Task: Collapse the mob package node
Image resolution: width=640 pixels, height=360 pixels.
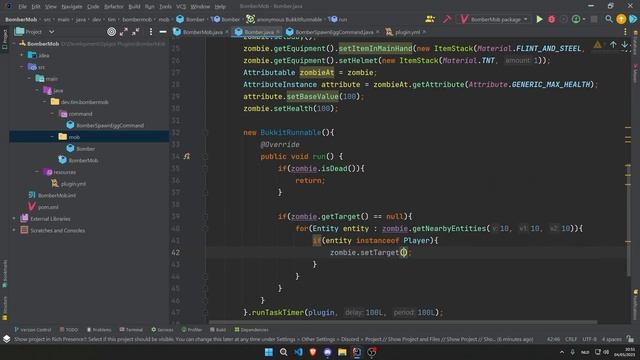Action: 52,137
